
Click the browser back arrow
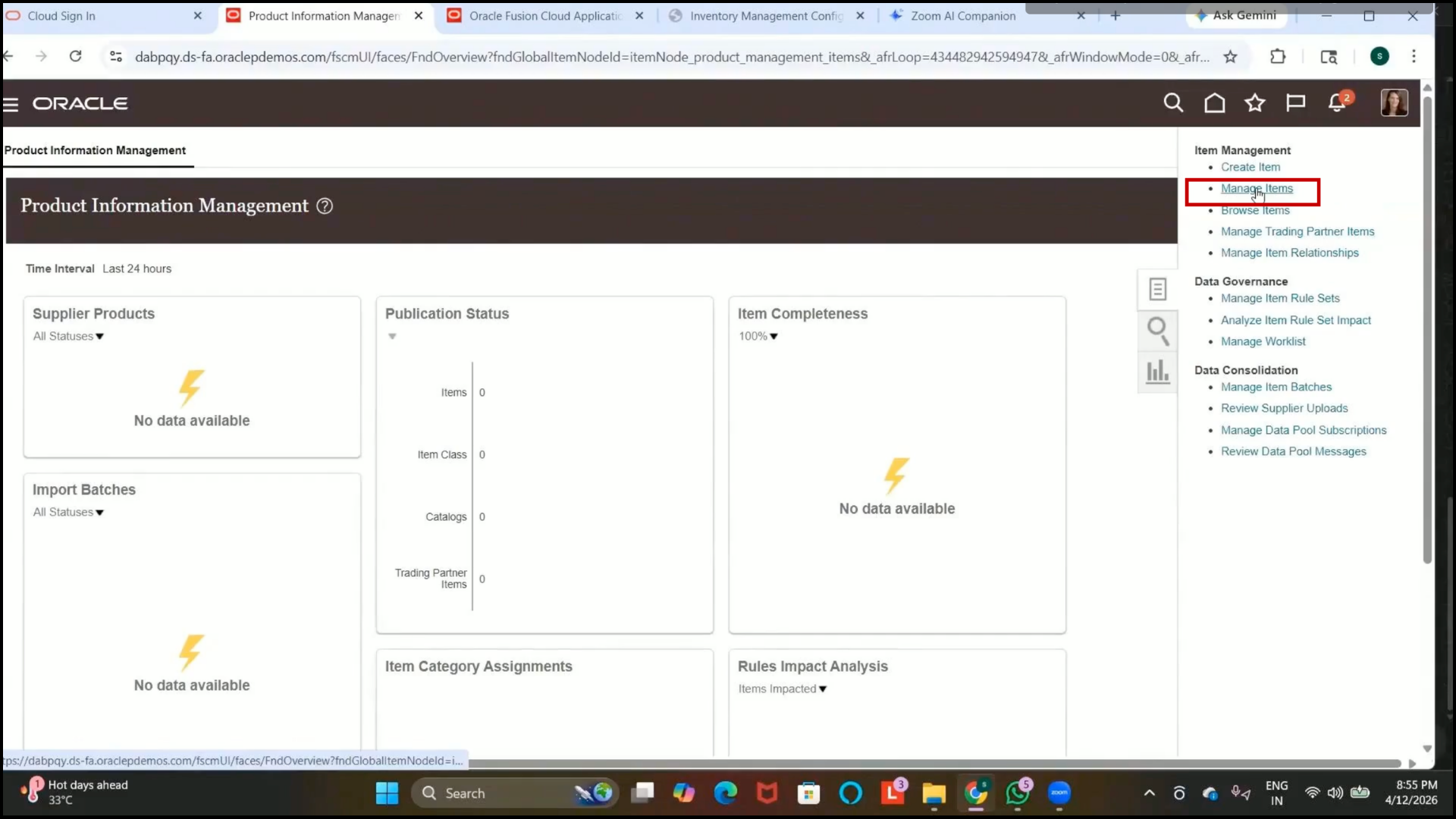click(x=8, y=56)
